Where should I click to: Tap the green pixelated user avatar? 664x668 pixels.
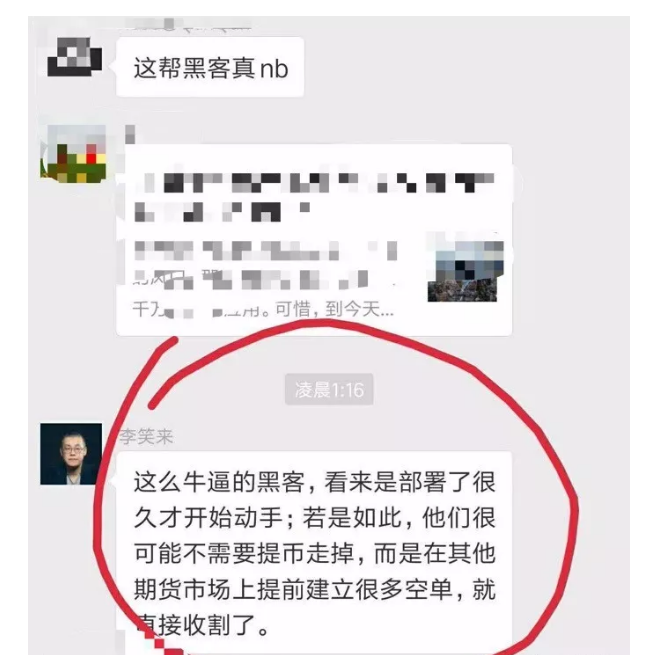pos(73,153)
